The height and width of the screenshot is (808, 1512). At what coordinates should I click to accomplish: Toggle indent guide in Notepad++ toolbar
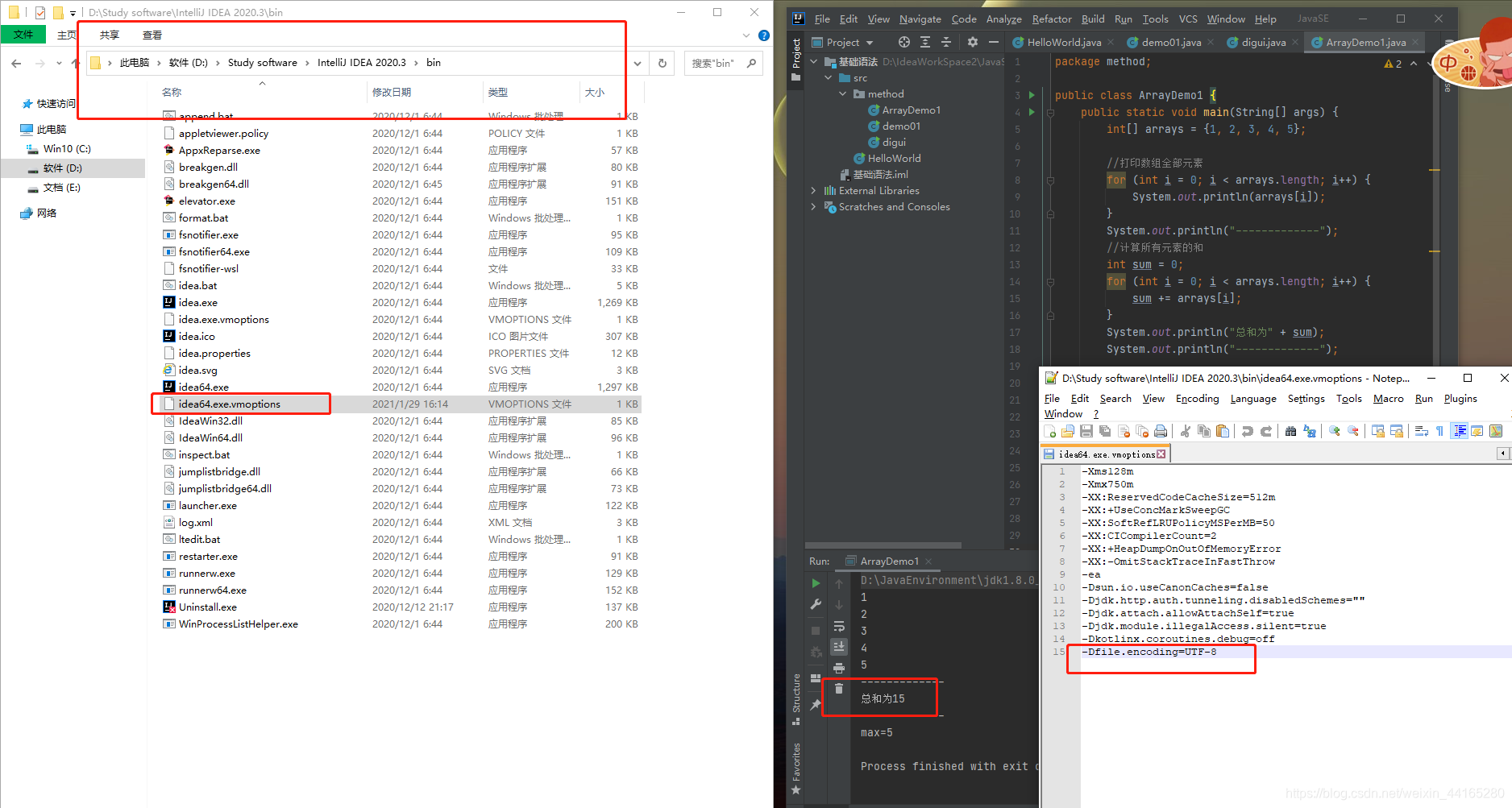[x=1460, y=432]
